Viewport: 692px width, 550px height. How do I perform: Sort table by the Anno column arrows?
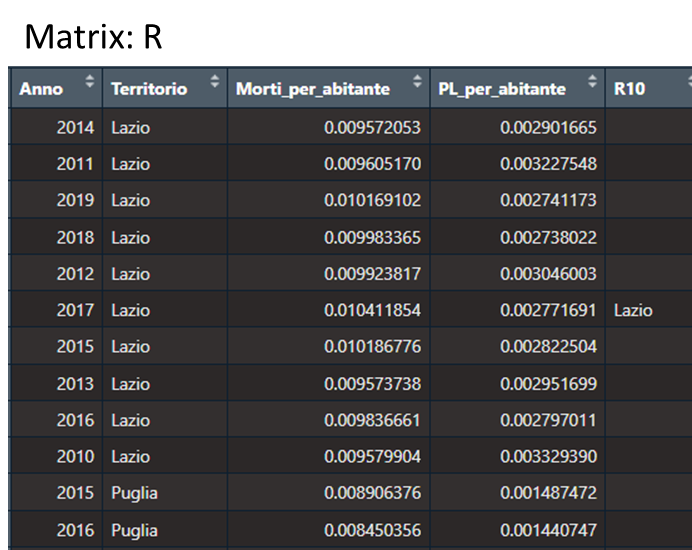(90, 81)
